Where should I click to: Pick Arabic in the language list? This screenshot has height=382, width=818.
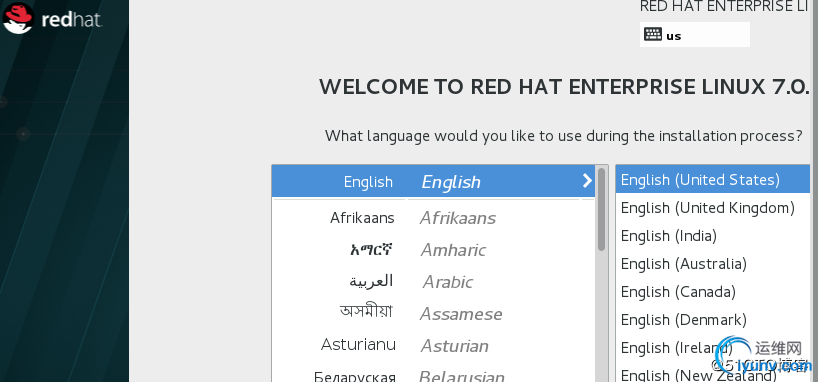(x=433, y=281)
